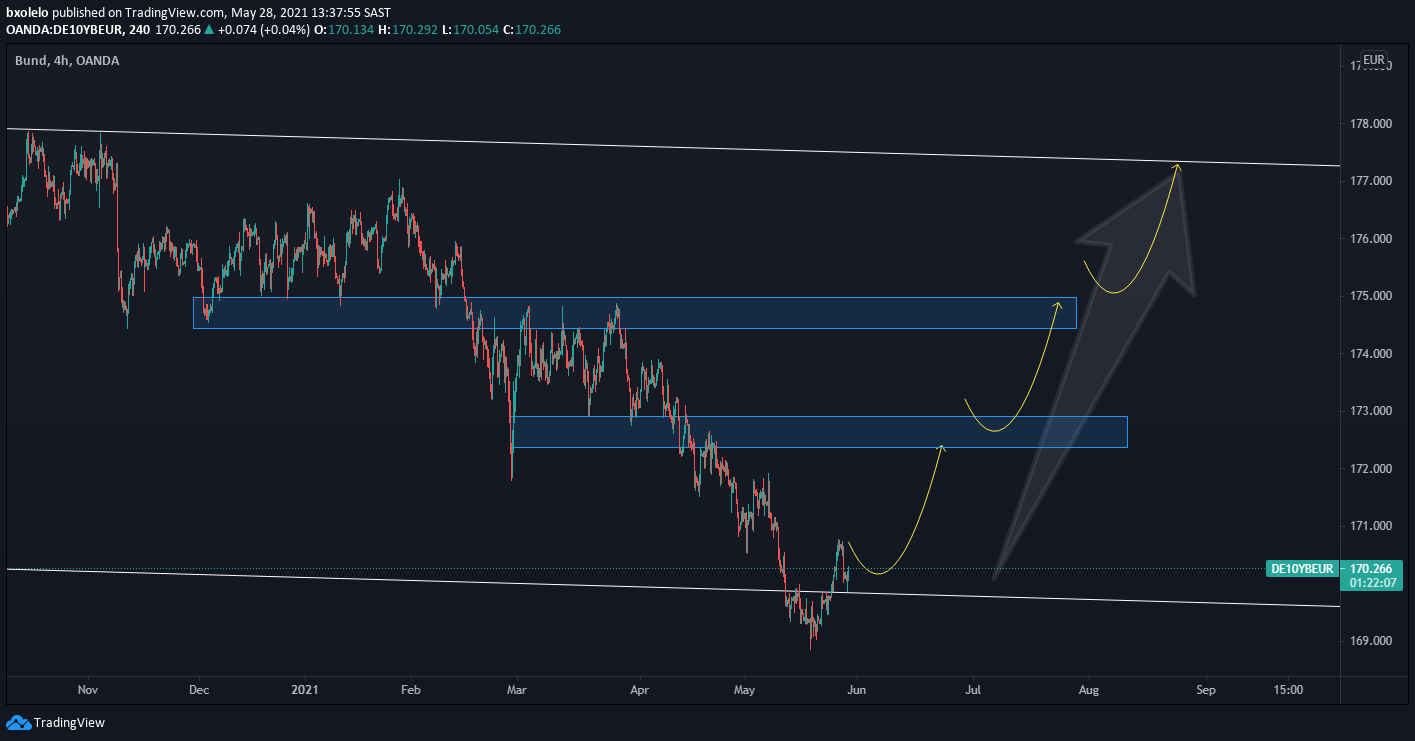Click the 177.000 price axis label

tap(1371, 181)
